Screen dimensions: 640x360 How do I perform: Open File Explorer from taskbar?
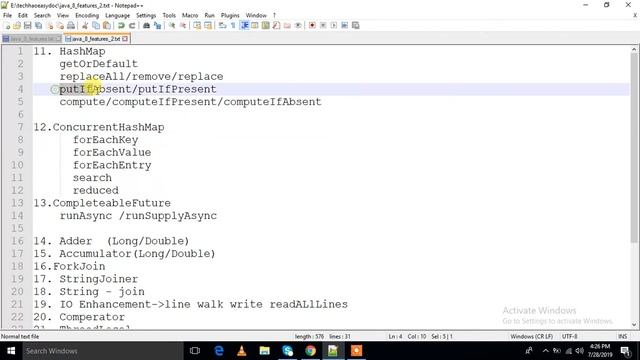tap(264, 351)
